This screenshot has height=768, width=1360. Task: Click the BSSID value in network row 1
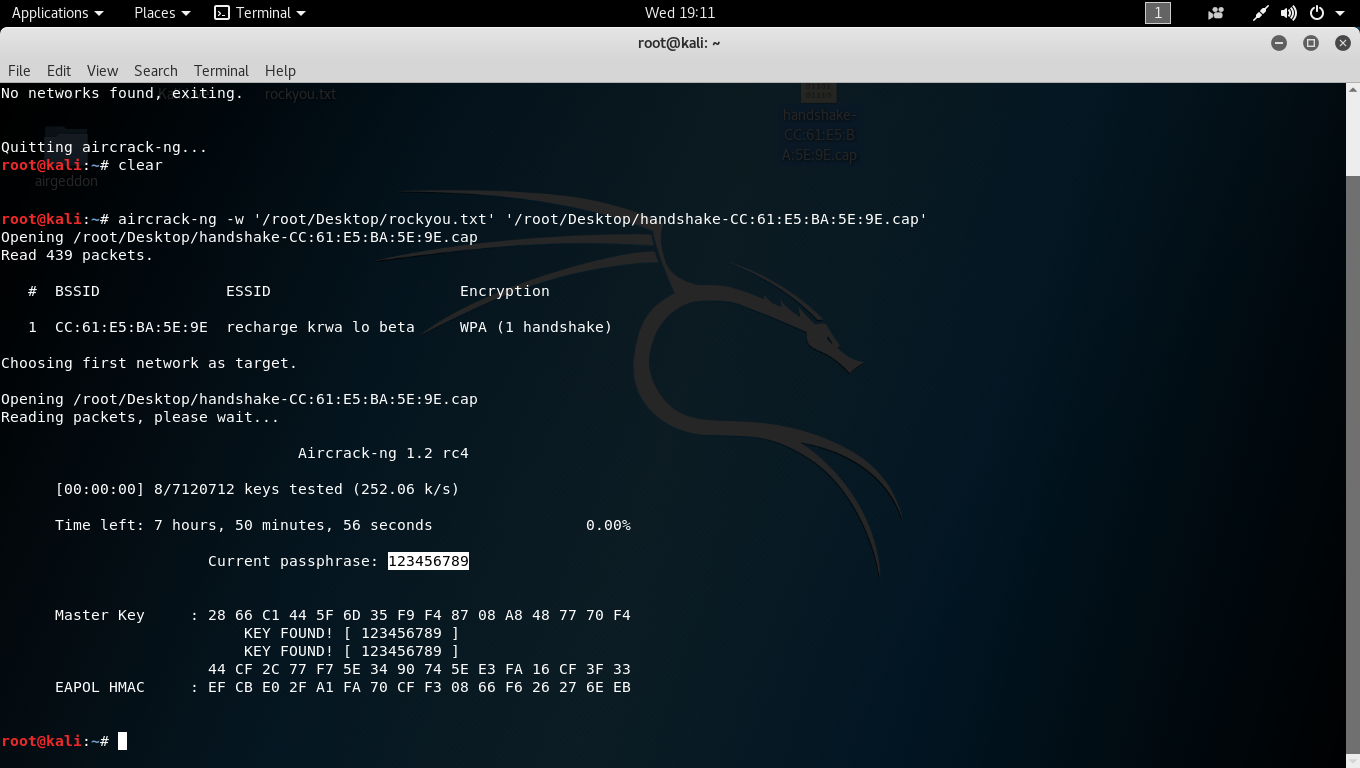pos(131,327)
